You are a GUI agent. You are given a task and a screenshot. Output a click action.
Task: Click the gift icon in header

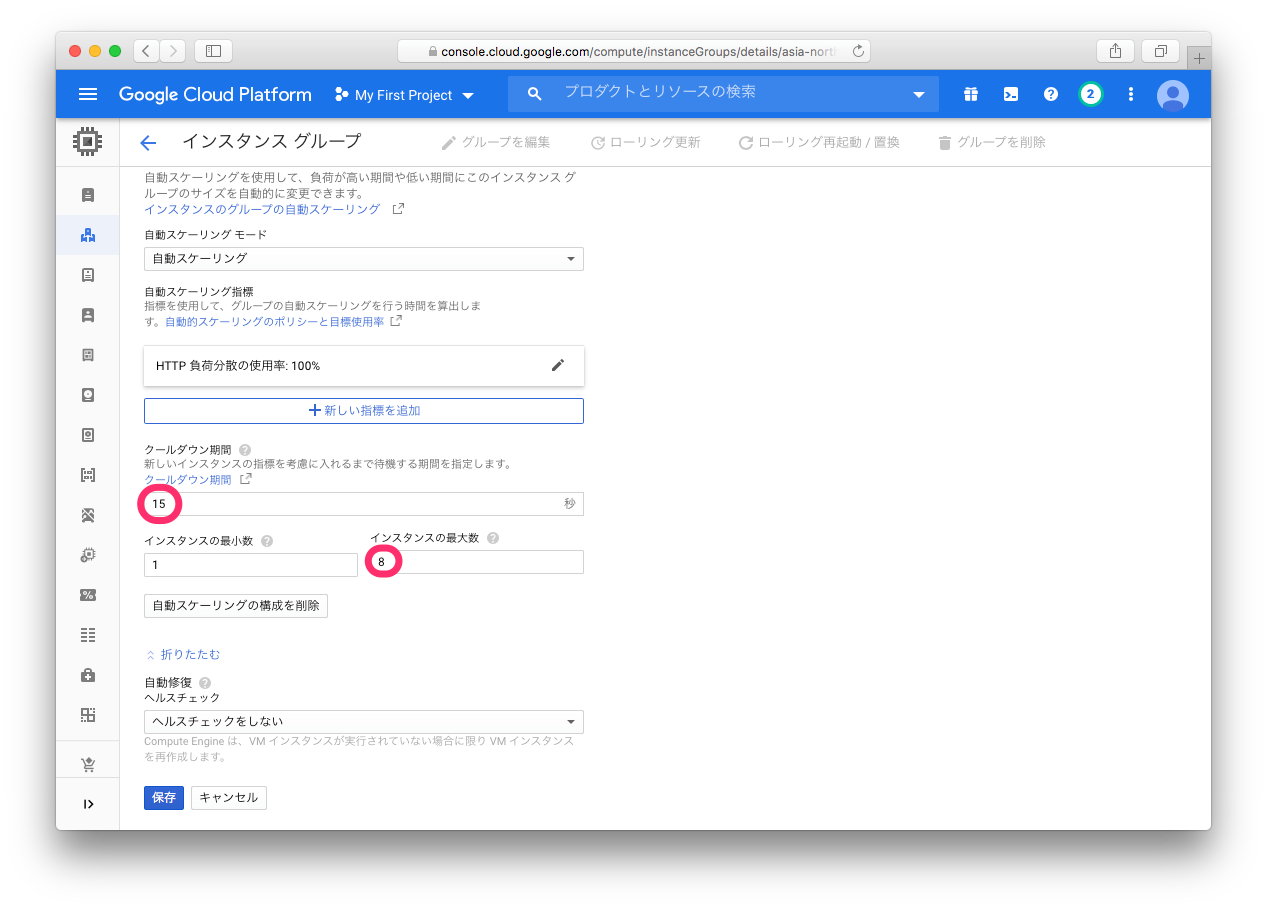pos(971,94)
